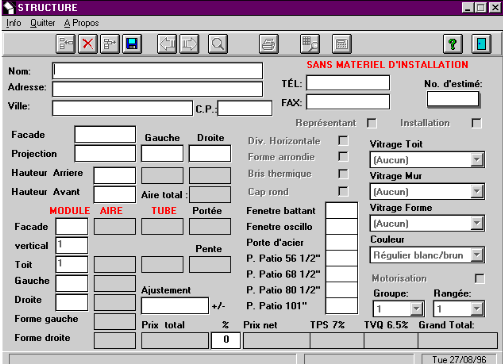The width and height of the screenshot is (503, 364).
Task: Click the Nom input field
Action: click(157, 71)
